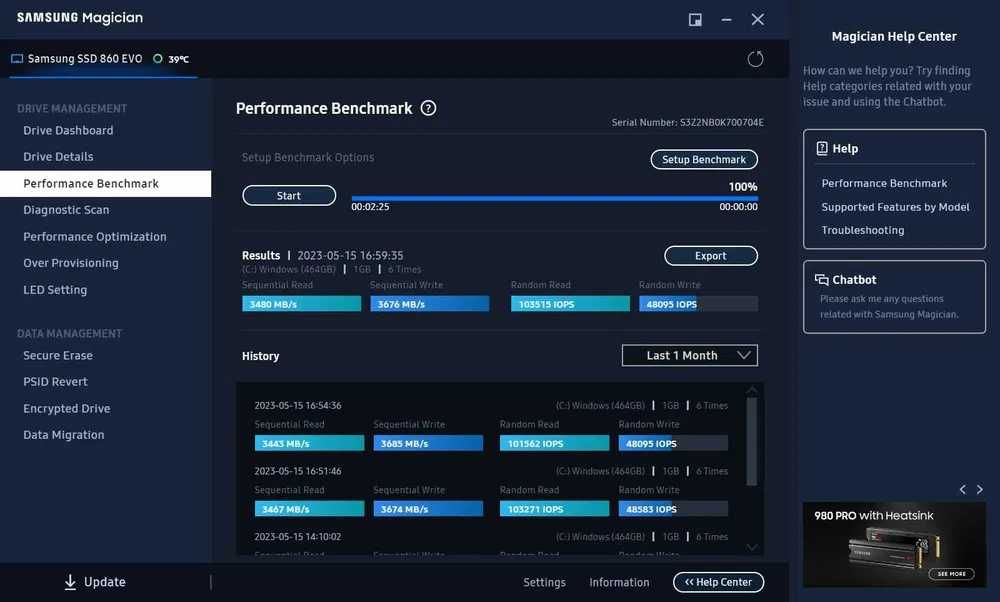Click the Help book icon
The width and height of the screenshot is (1000, 602).
point(822,149)
